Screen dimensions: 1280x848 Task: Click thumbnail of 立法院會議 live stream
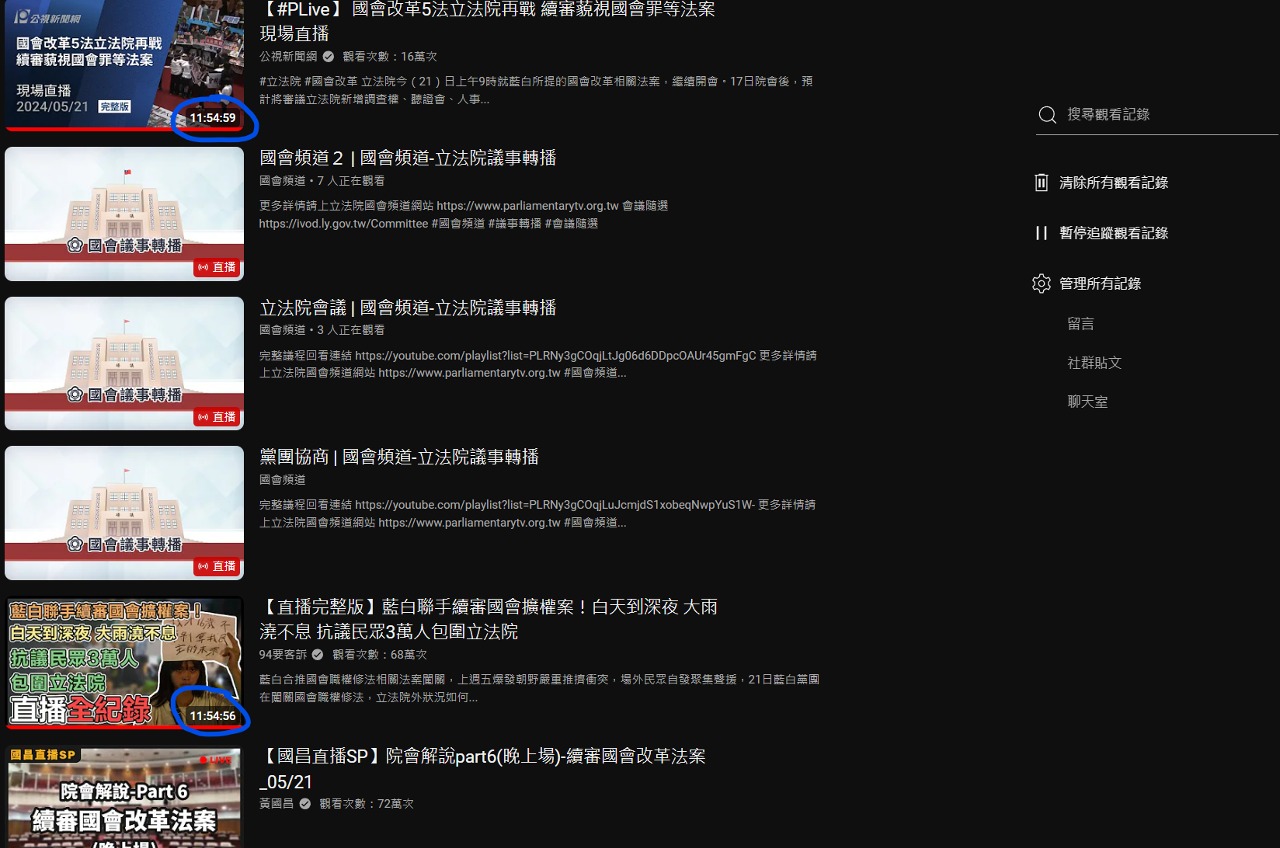[x=124, y=364]
